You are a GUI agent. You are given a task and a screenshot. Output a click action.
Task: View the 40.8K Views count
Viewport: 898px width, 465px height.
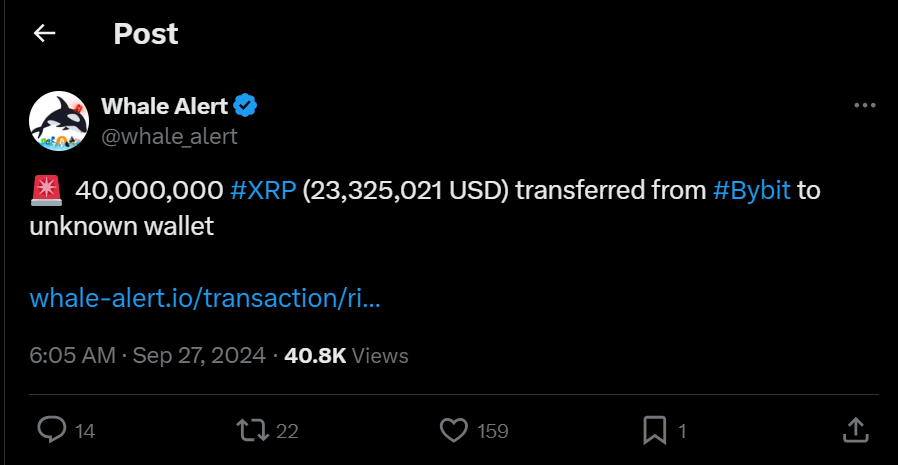346,355
